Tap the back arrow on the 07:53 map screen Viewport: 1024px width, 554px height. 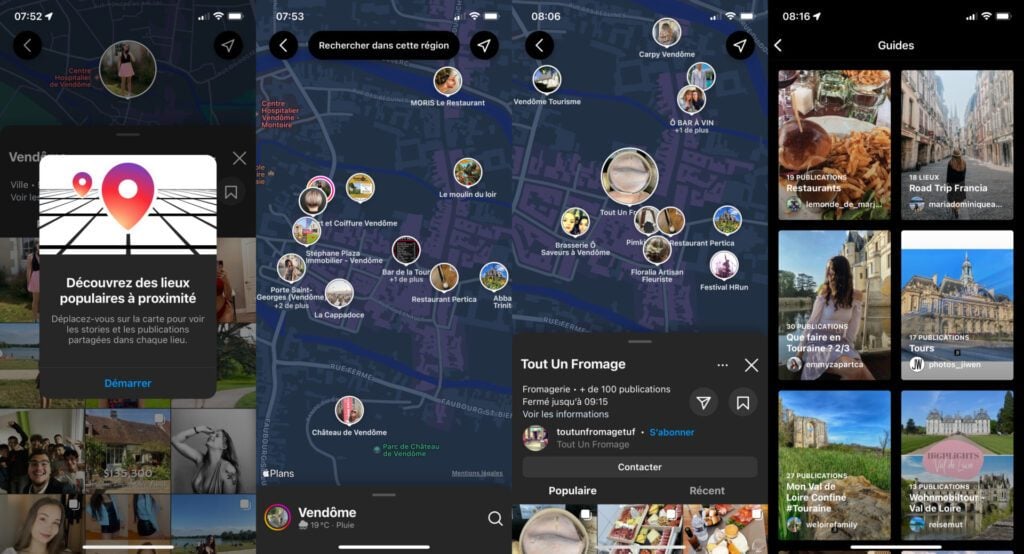pyautogui.click(x=283, y=46)
